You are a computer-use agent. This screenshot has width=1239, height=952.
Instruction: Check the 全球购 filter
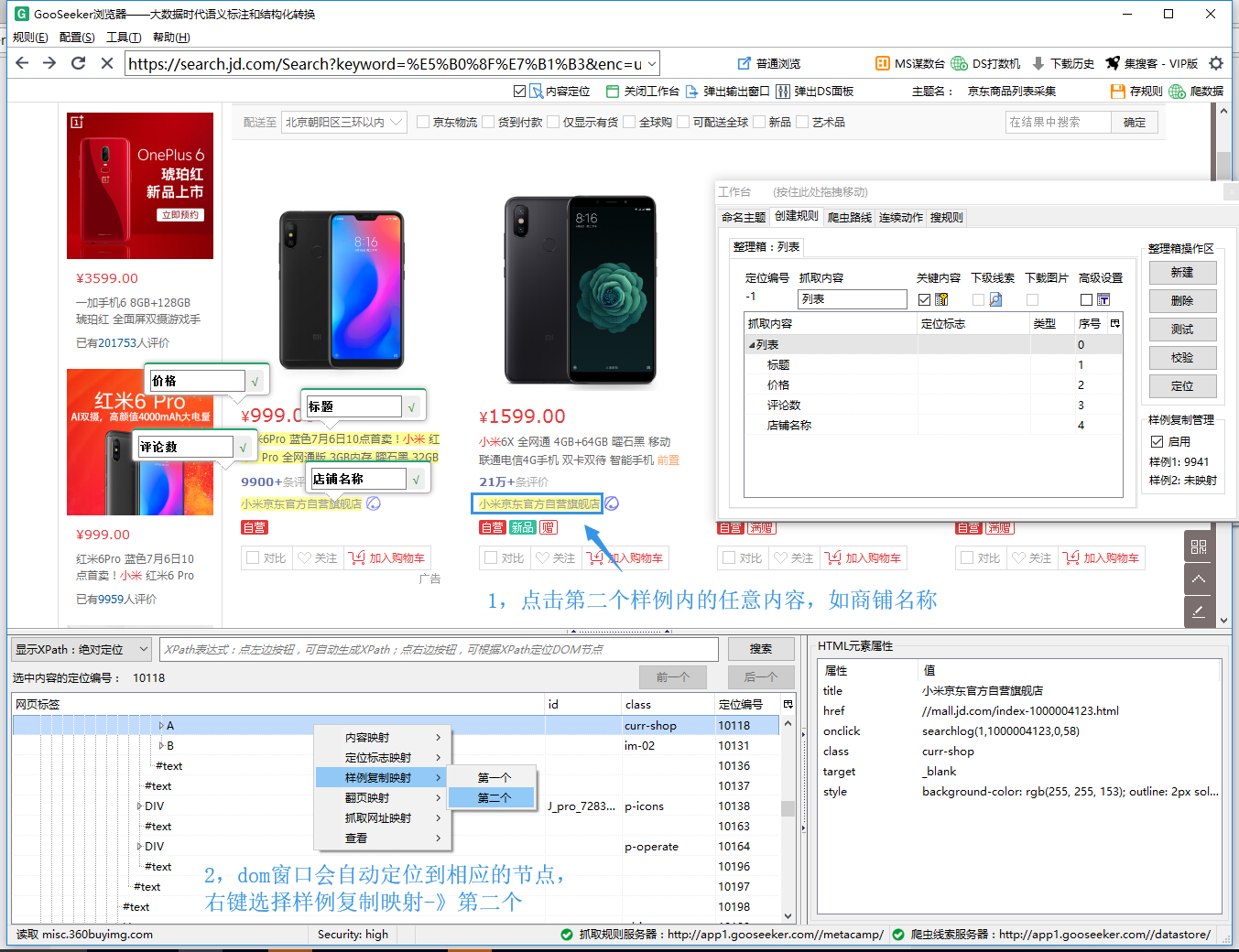[x=629, y=122]
